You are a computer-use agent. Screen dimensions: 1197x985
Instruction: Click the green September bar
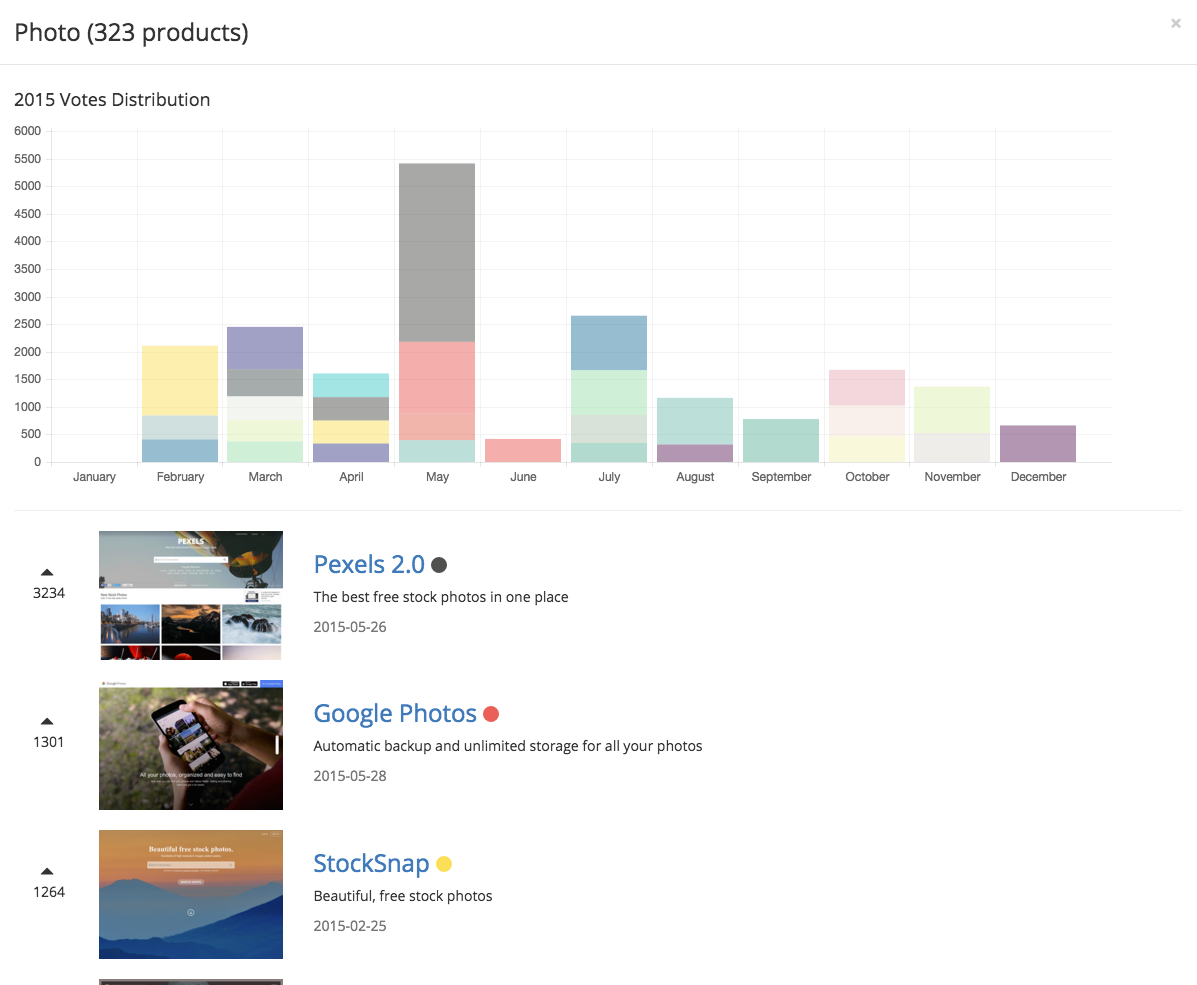coord(781,441)
